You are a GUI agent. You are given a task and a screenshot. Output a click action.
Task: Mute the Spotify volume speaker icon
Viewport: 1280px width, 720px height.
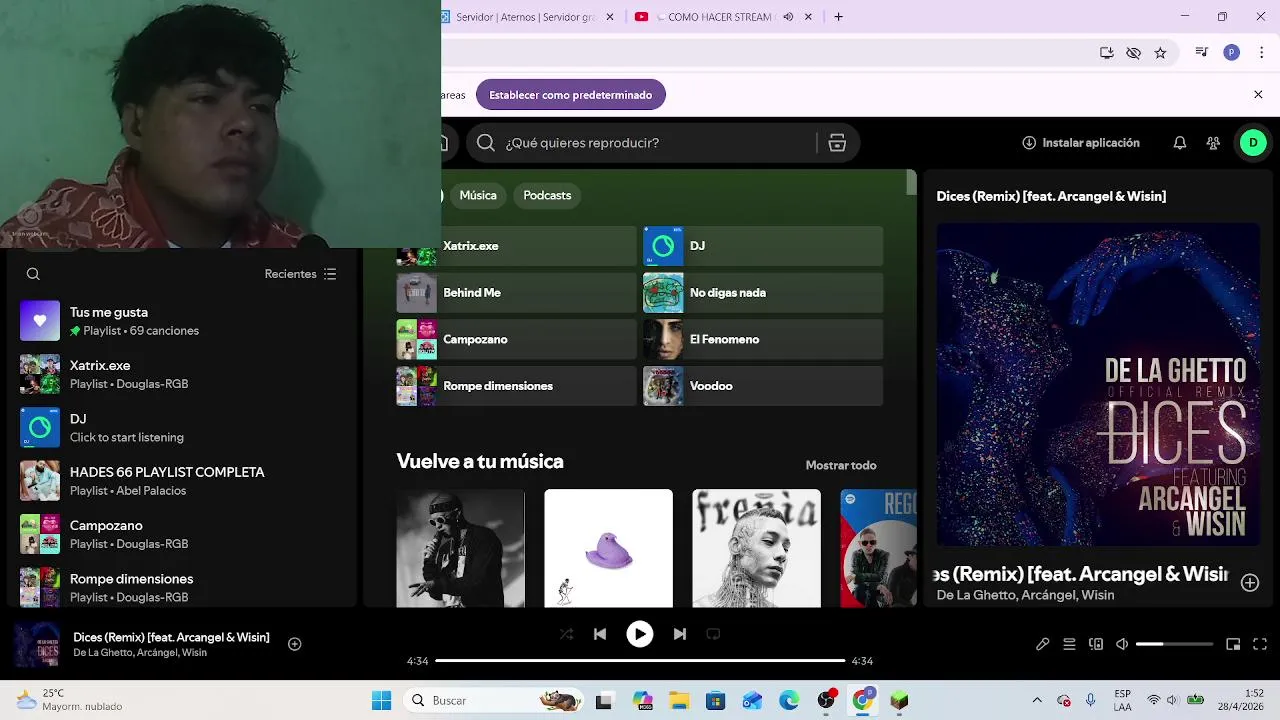pyautogui.click(x=1122, y=644)
